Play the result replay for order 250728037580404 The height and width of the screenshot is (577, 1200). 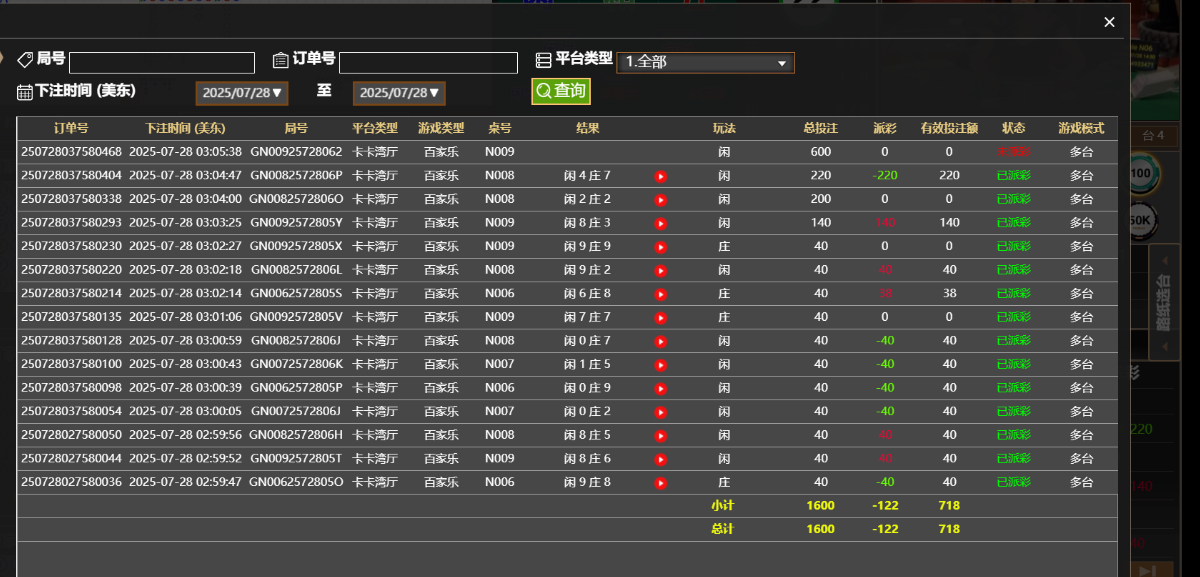click(659, 175)
